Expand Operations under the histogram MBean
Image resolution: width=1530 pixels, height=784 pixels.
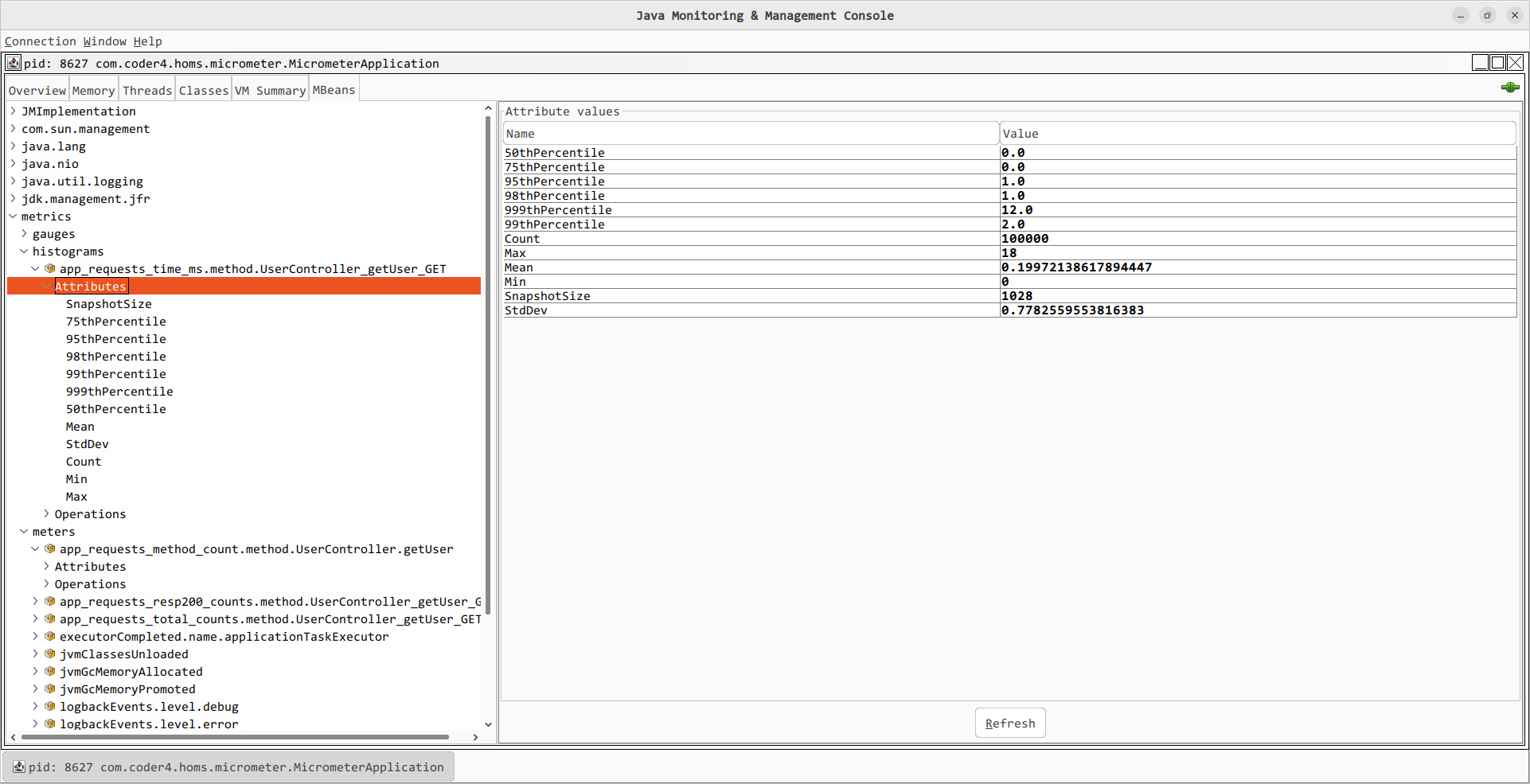coord(47,514)
